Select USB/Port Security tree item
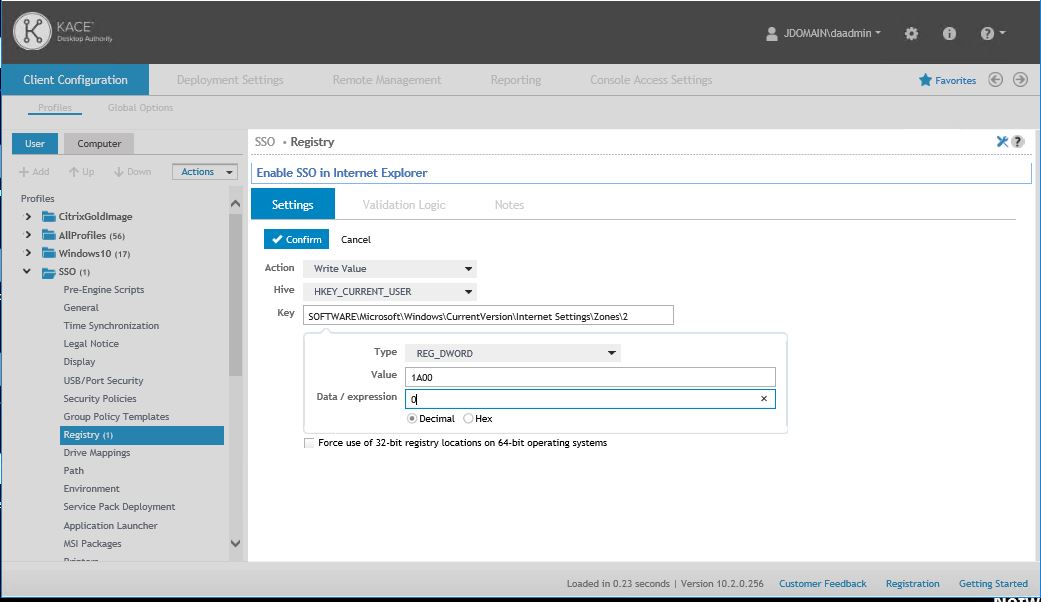Screen dimensions: 1041x602 [103, 380]
